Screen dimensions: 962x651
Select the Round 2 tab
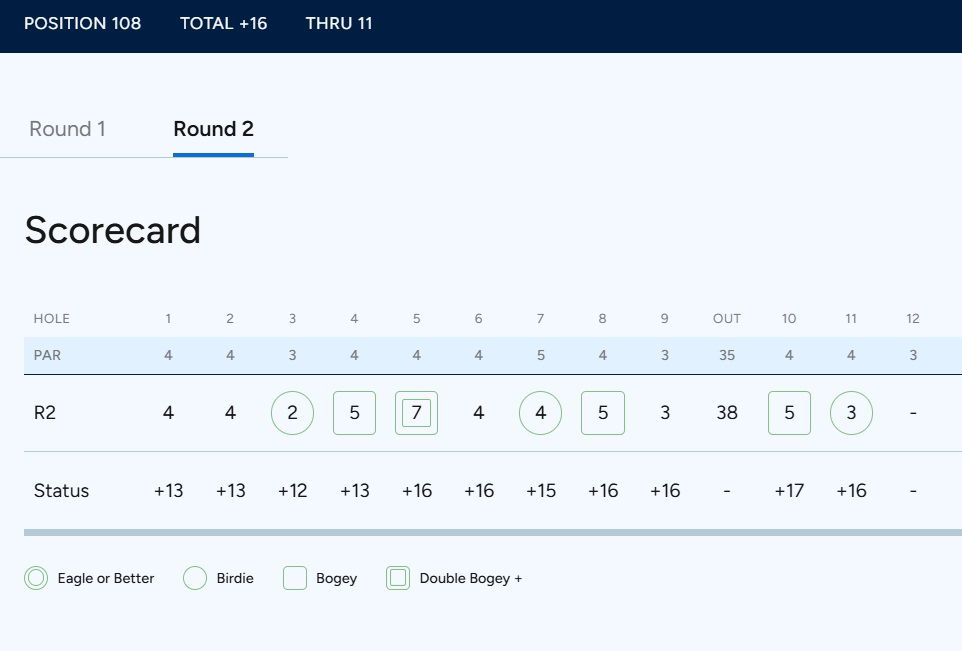[213, 129]
